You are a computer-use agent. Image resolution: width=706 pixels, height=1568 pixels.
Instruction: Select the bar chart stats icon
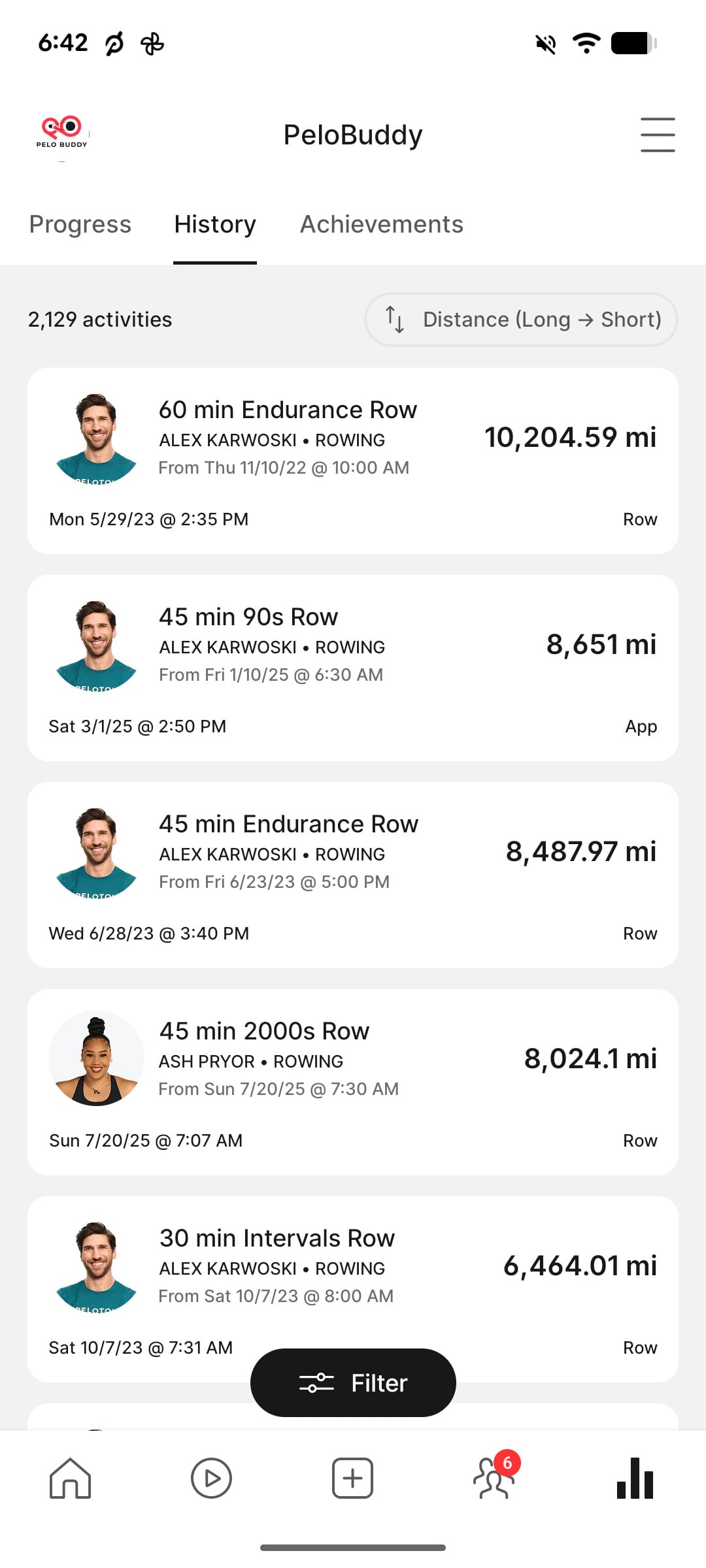(x=635, y=1478)
